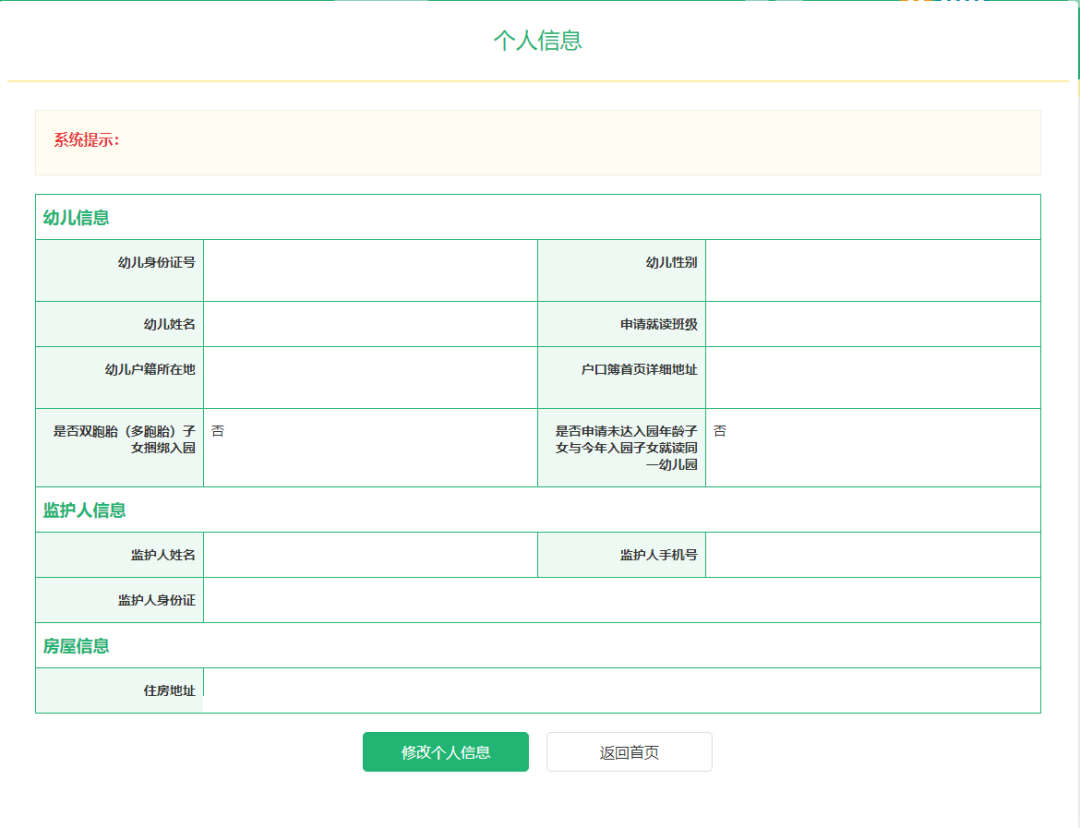Click the empty 幼儿姓名 value cell
This screenshot has height=828, width=1080.
370,324
